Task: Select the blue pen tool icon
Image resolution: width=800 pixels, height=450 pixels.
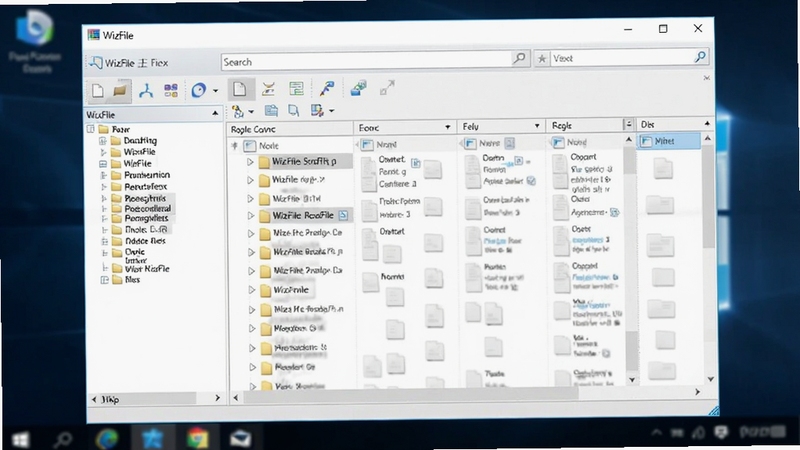Action: click(x=327, y=88)
